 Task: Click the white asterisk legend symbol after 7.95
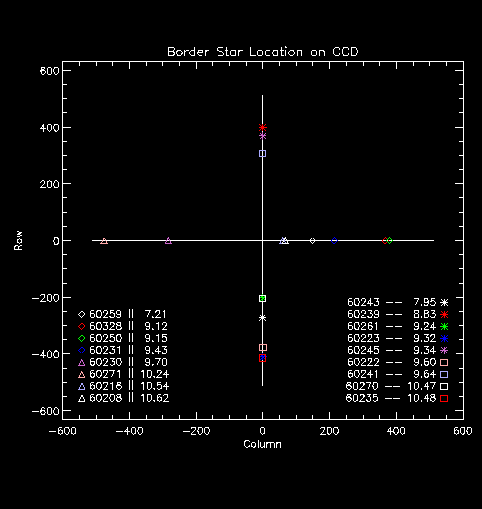click(x=444, y=302)
